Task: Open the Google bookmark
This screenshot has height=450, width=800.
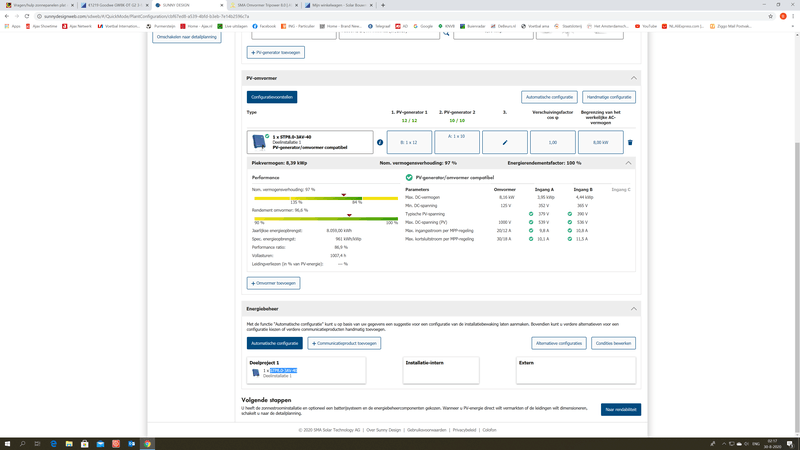Action: 423,26
